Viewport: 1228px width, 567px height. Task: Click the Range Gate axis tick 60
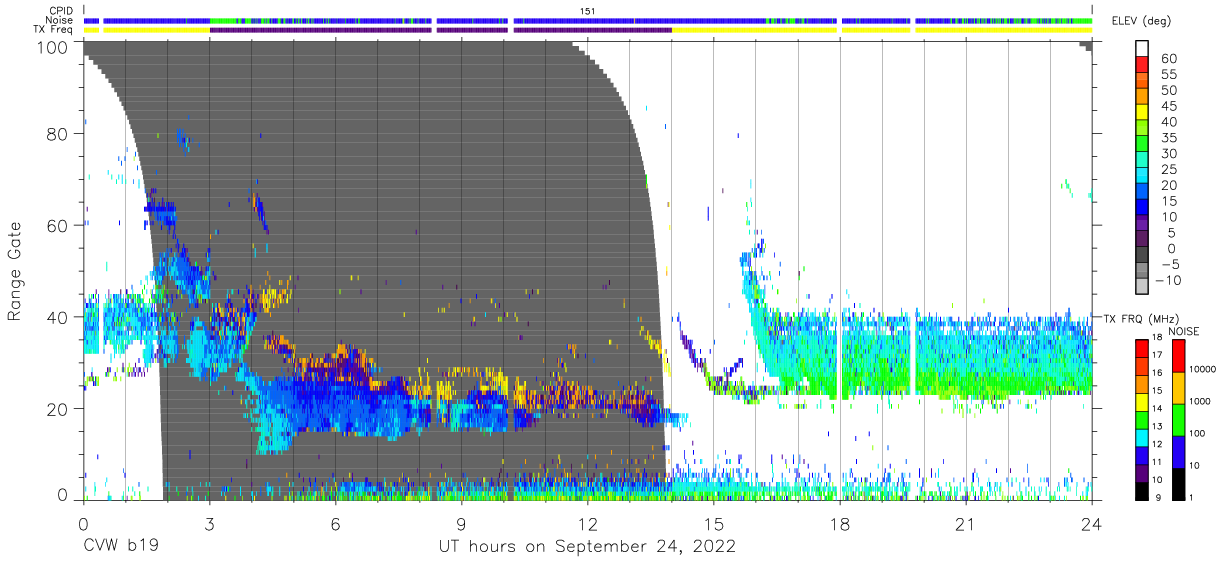pyautogui.click(x=58, y=225)
